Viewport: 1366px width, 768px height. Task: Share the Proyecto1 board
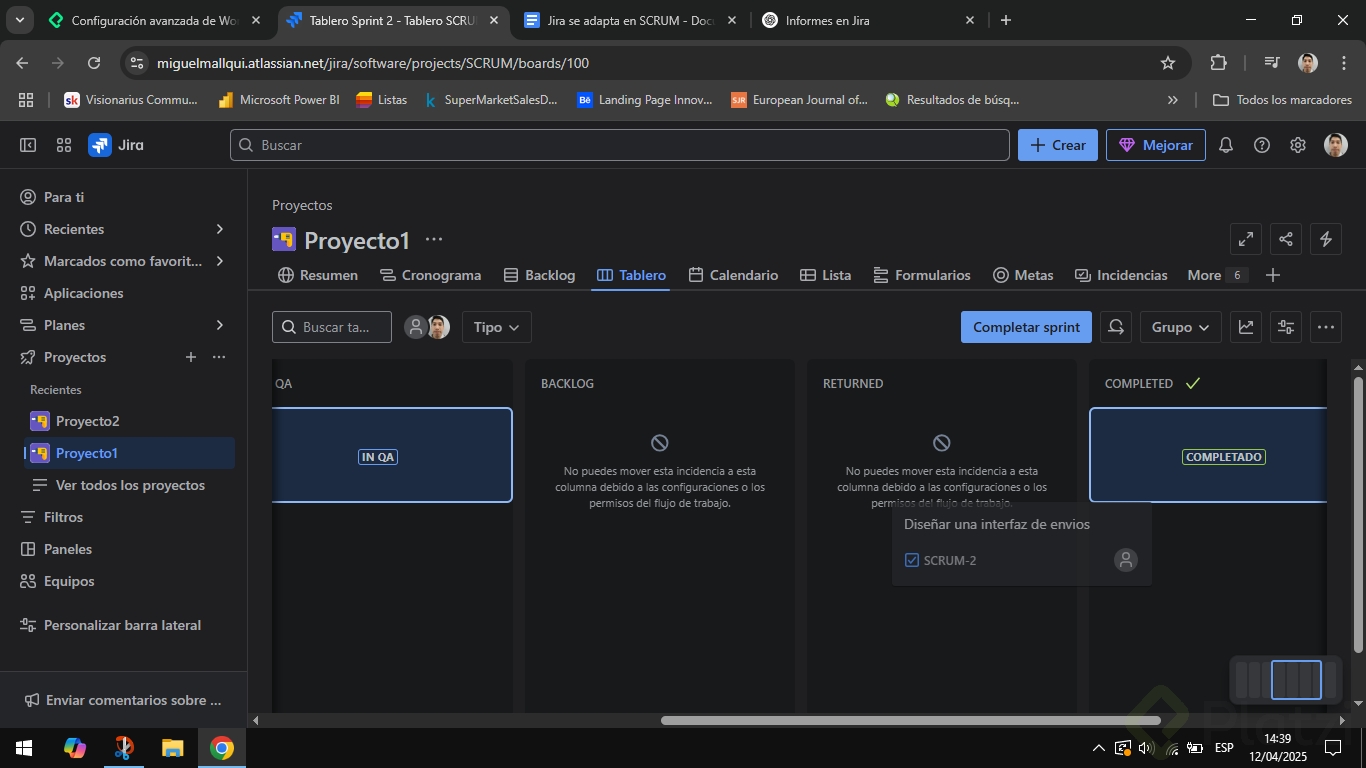click(1286, 239)
